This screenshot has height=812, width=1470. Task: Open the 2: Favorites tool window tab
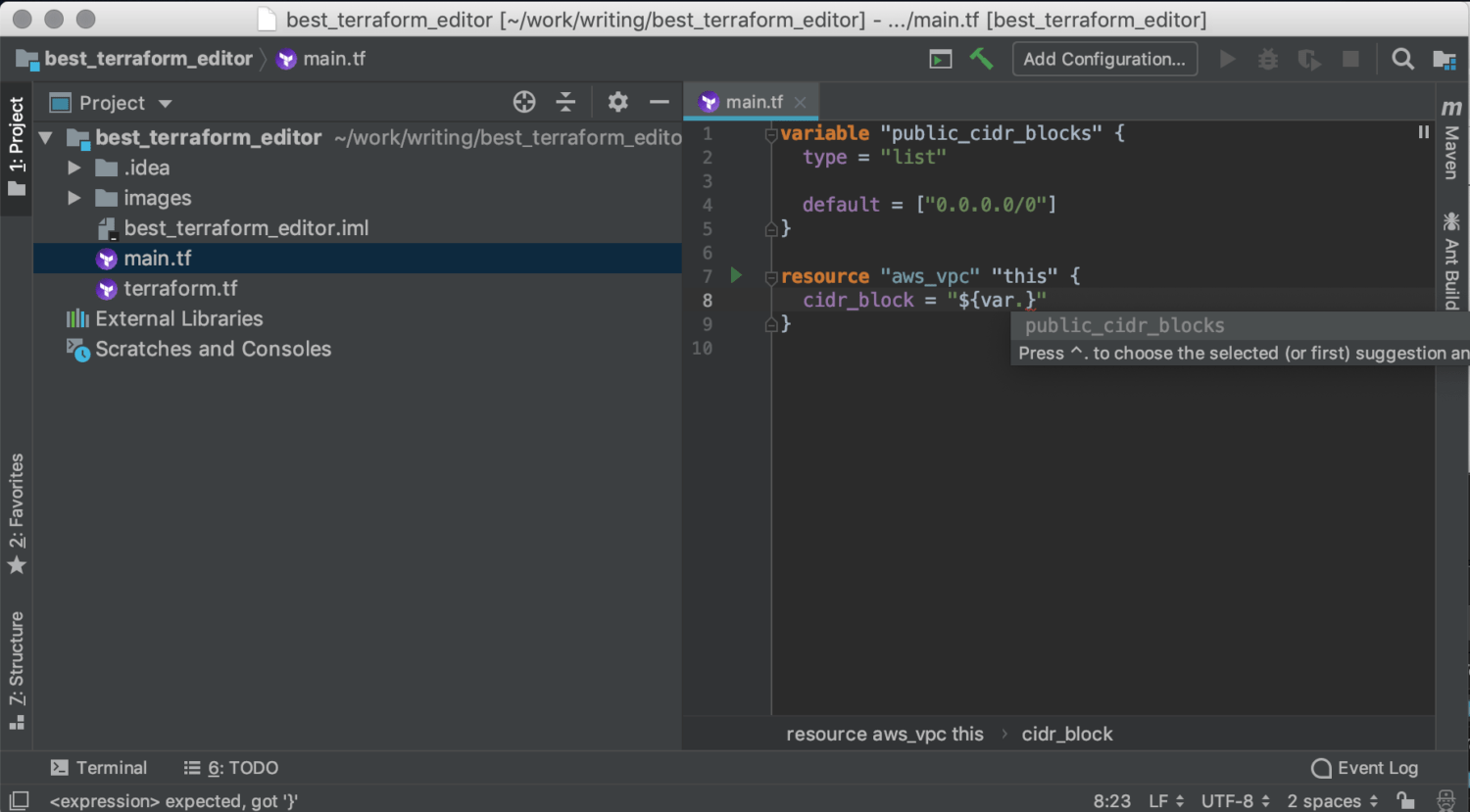point(17,513)
